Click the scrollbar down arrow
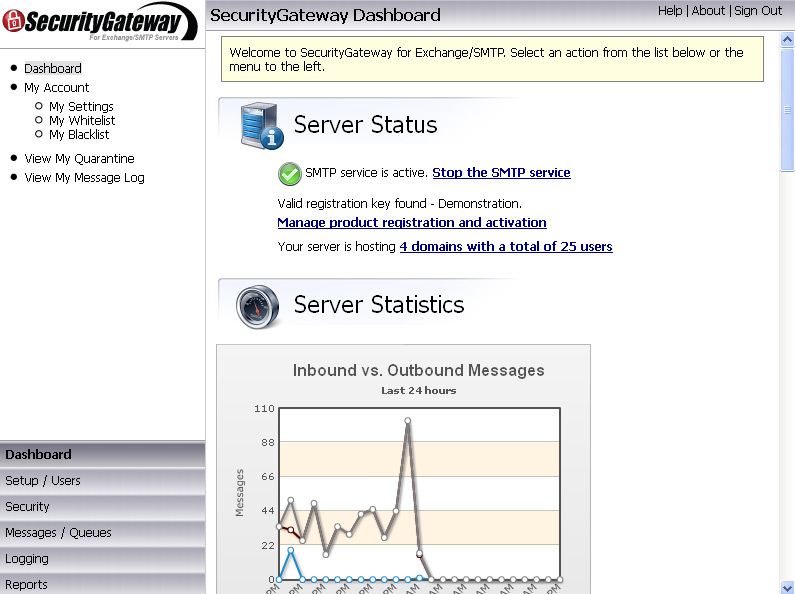Image resolution: width=795 pixels, height=594 pixels. click(787, 587)
